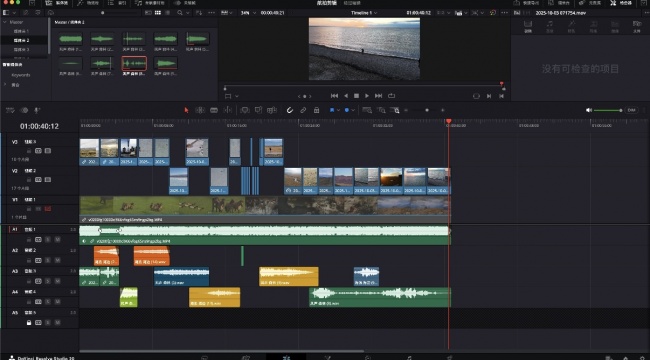Select the highlighted audio clip thumbnail in media pool

[x=134, y=63]
